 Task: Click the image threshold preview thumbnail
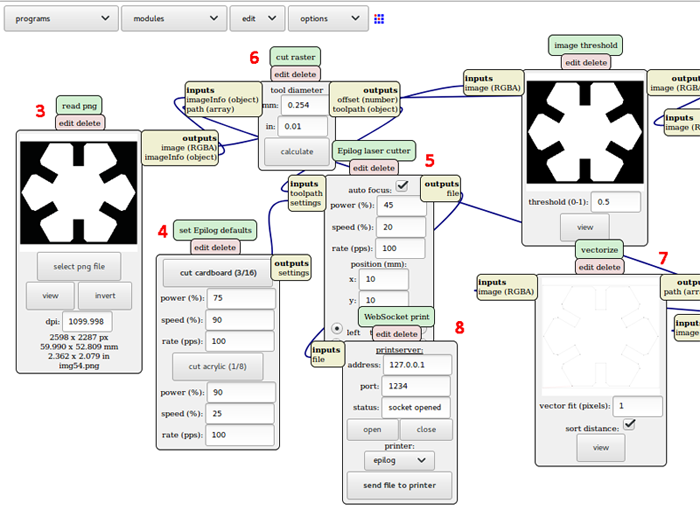point(585,132)
